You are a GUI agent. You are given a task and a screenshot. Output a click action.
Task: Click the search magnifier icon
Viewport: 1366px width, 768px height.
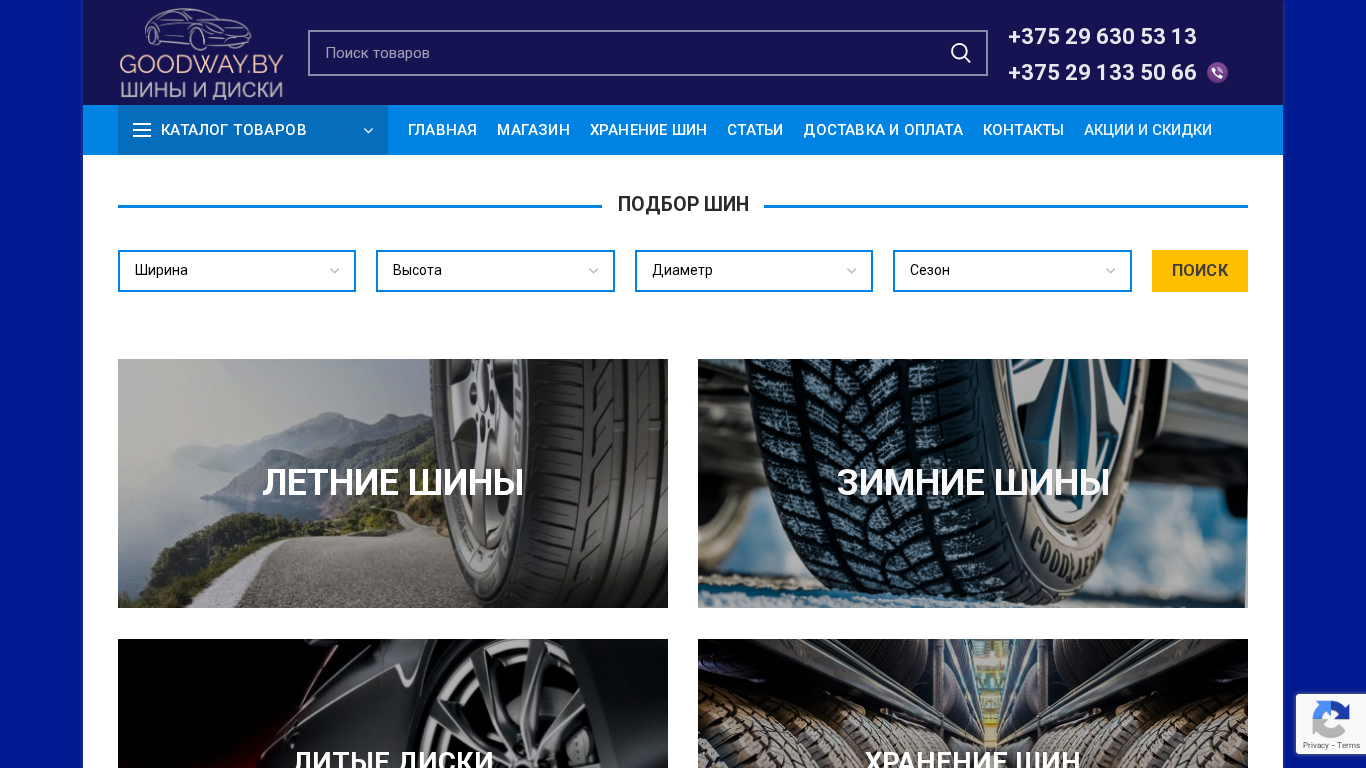(960, 53)
